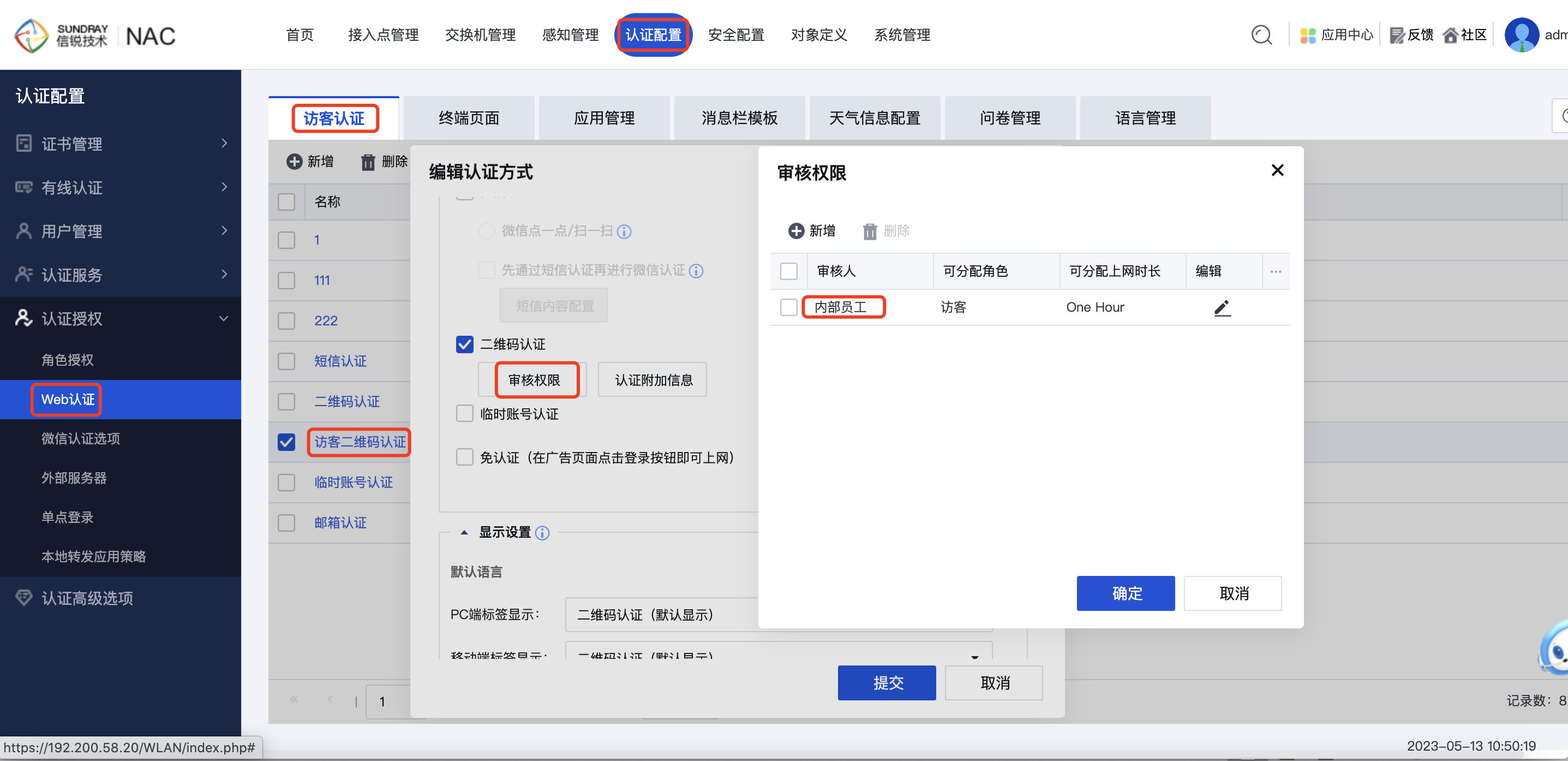Click the Sundray NAC logo

tap(94, 35)
